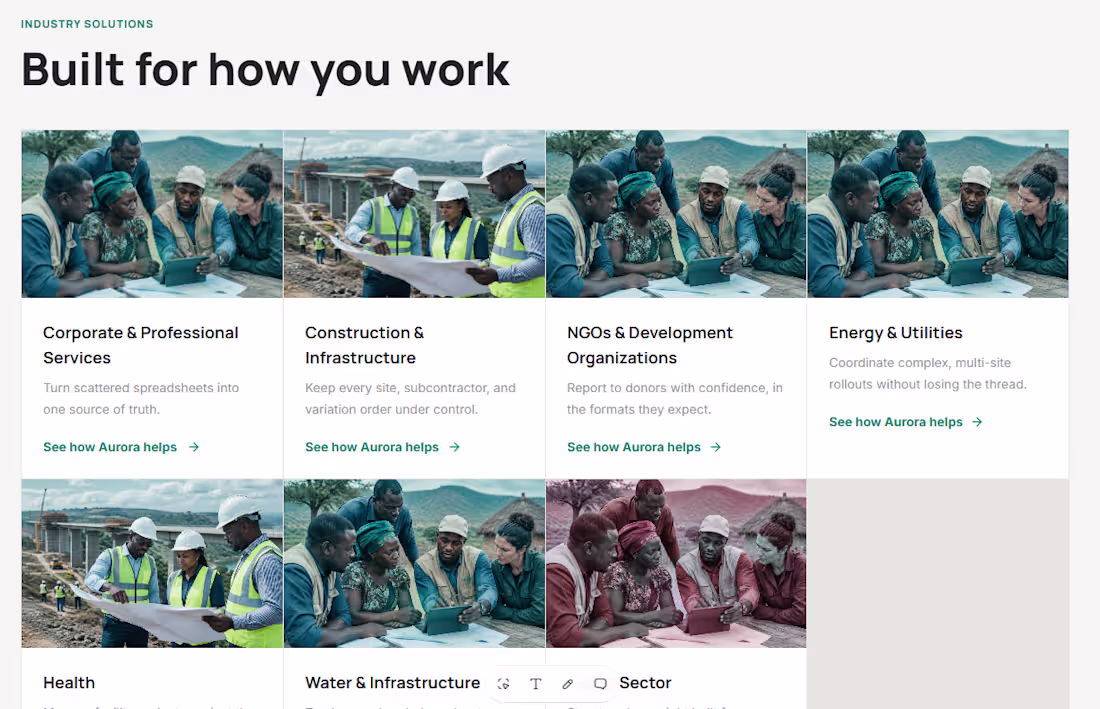Screen dimensions: 1100x709
Task: Click arrow icon under Construction & Infrastructure
Action: [x=455, y=447]
